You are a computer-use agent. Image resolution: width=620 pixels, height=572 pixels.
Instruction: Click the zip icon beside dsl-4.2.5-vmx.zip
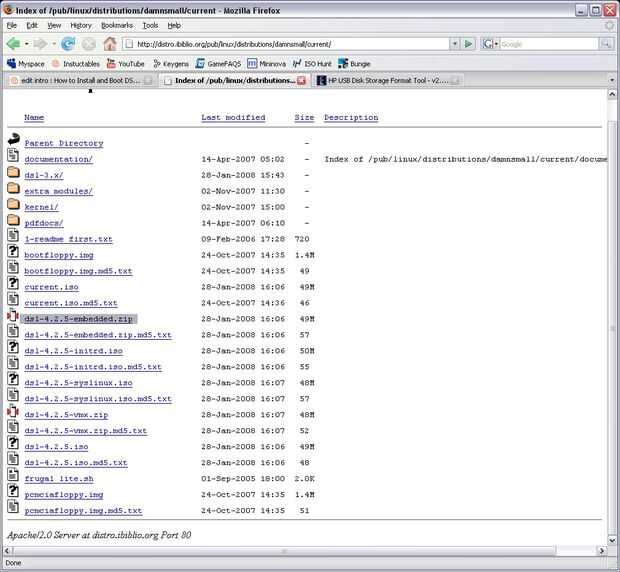tap(13, 412)
